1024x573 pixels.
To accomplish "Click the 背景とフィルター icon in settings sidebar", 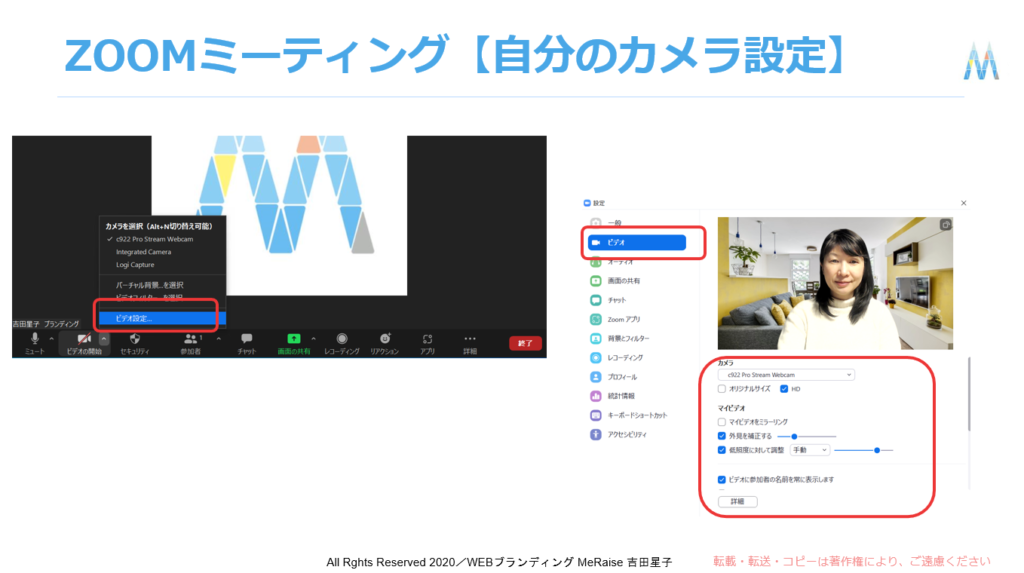I will (596, 338).
